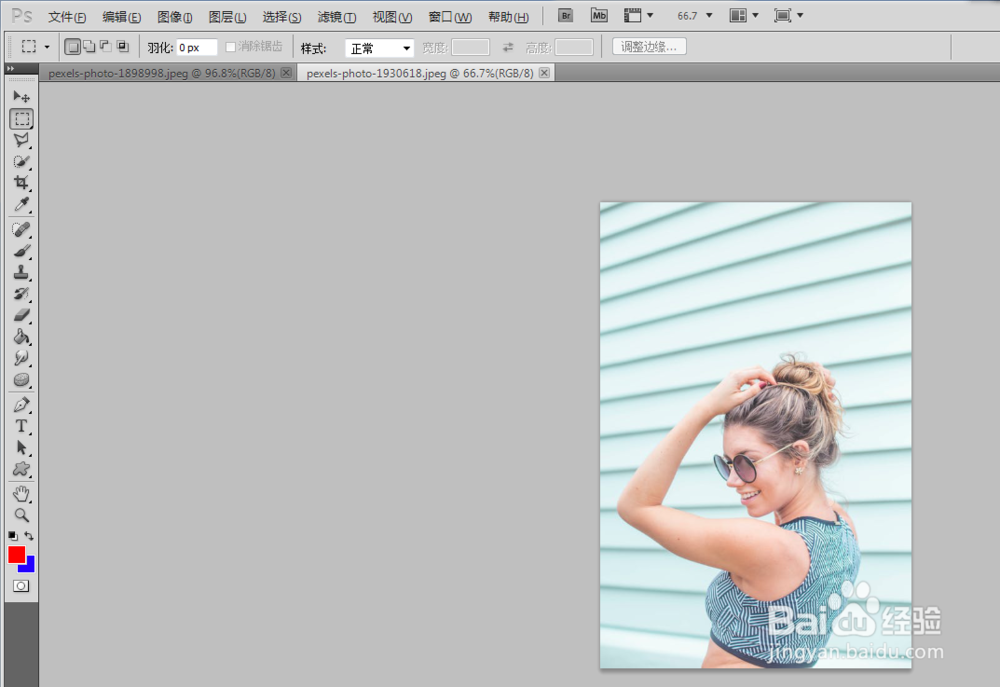Select the Quick Selection tool
The width and height of the screenshot is (1000, 687).
tap(22, 161)
